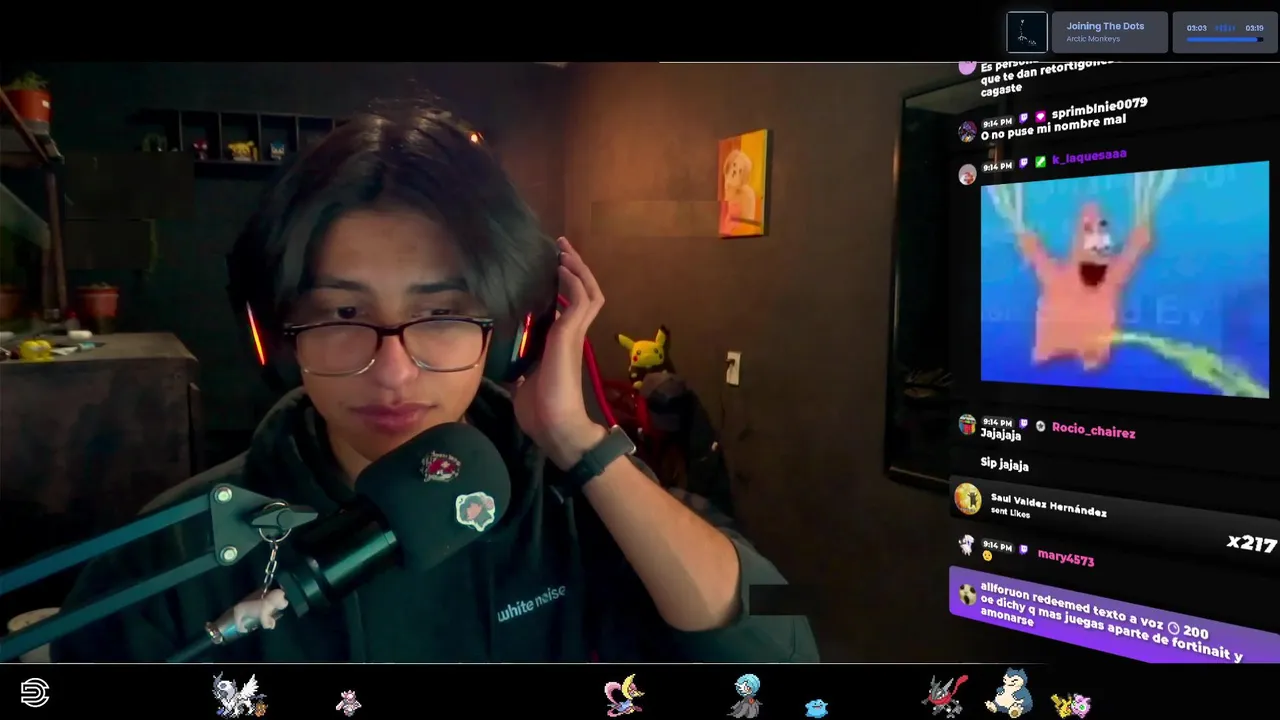Open k_laquesaaa's username in chat
The height and width of the screenshot is (720, 1280).
click(x=1089, y=157)
